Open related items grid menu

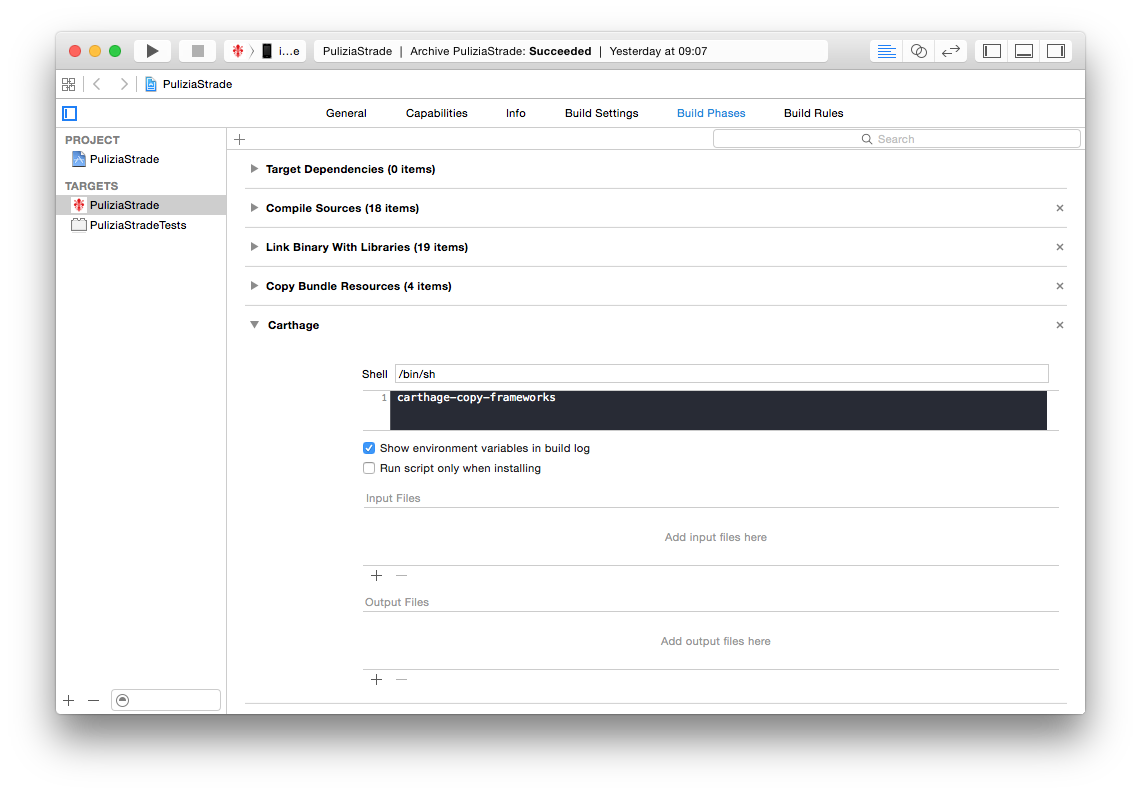(x=68, y=84)
